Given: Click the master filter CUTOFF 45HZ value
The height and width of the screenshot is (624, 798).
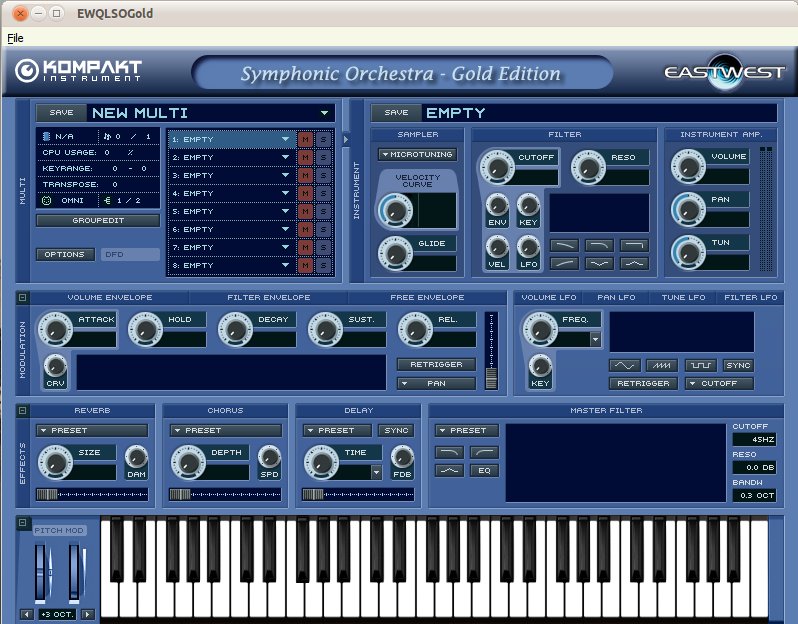Looking at the screenshot, I should pyautogui.click(x=754, y=439).
